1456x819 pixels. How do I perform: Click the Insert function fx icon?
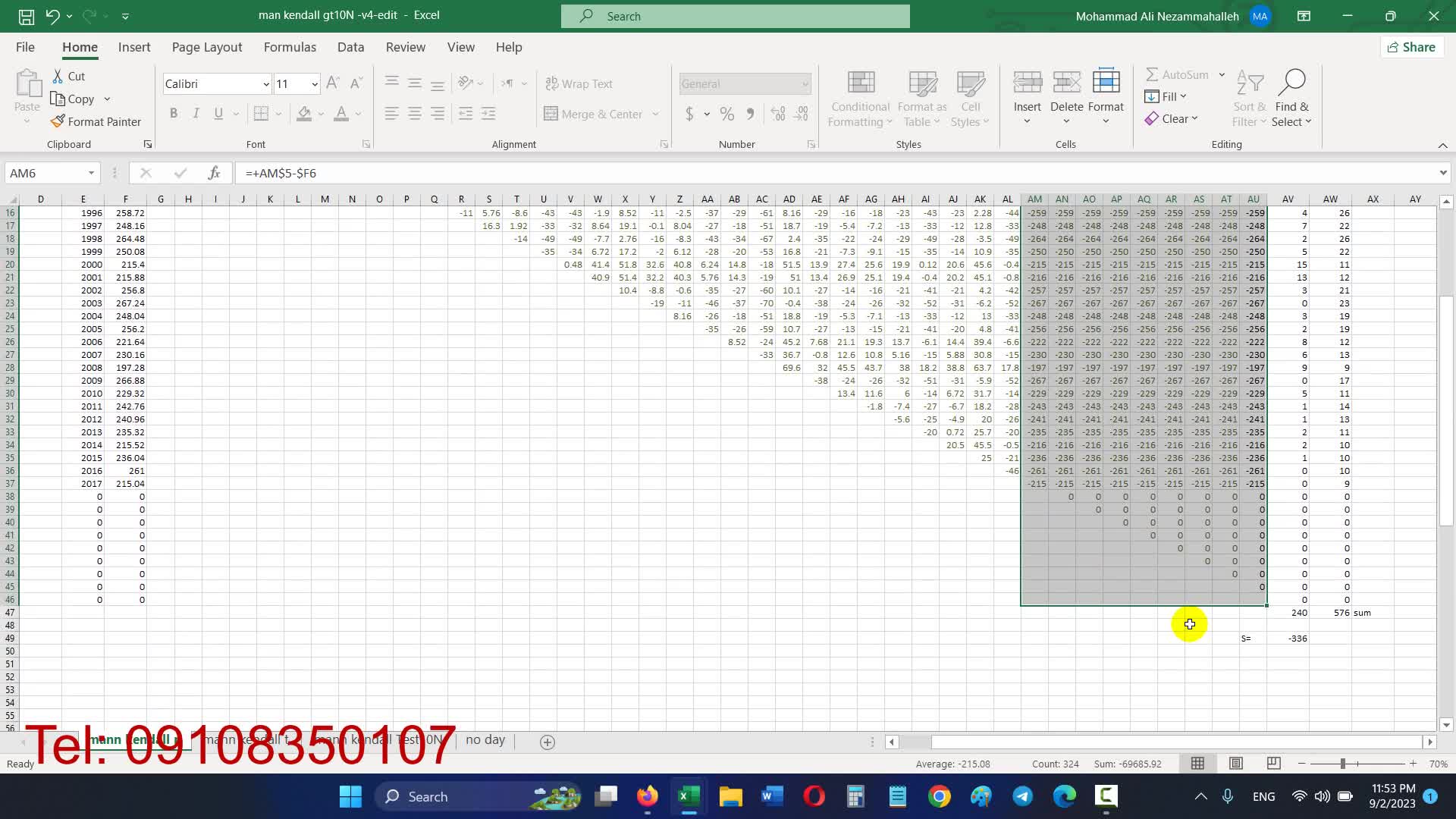click(x=214, y=173)
